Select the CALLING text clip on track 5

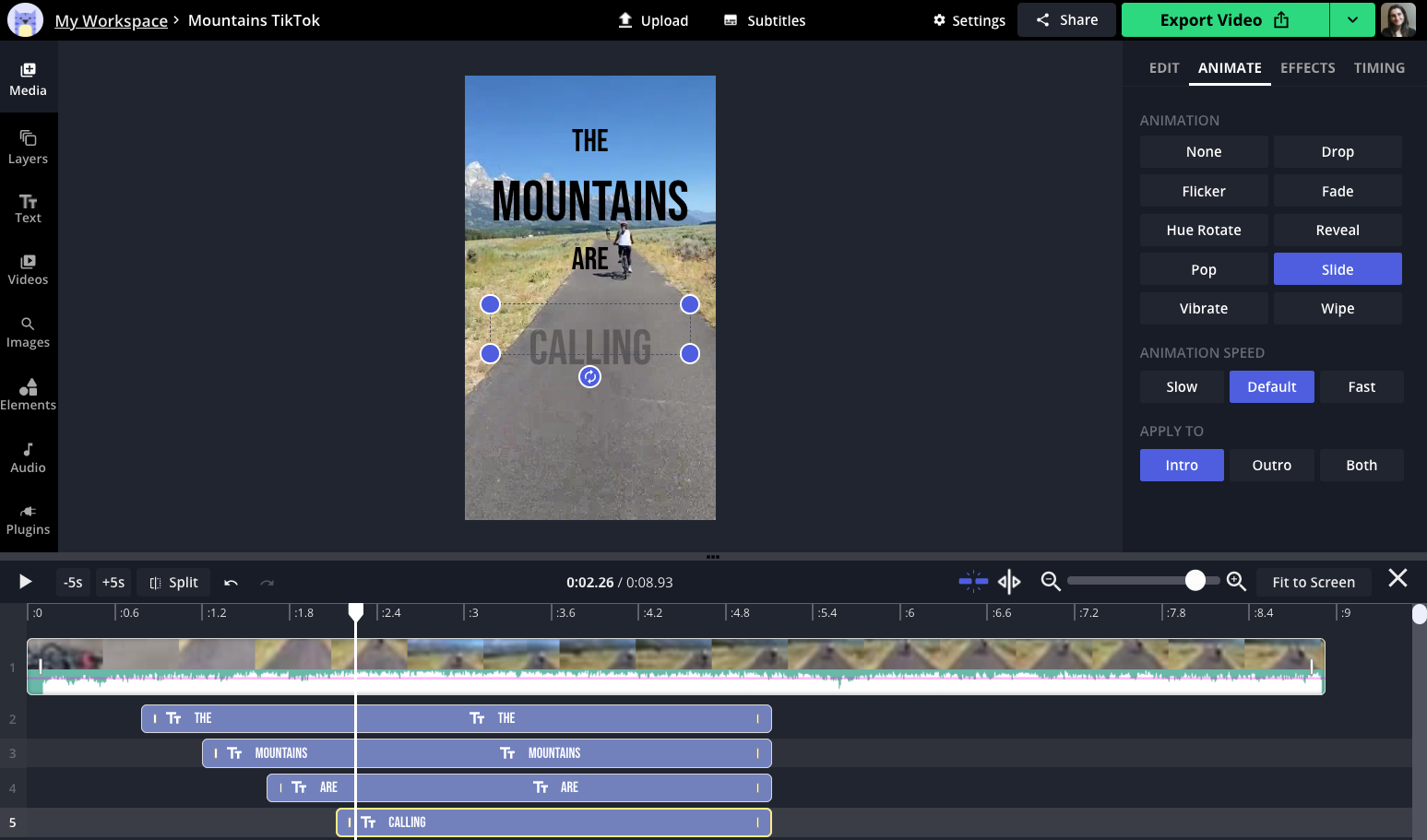click(553, 822)
